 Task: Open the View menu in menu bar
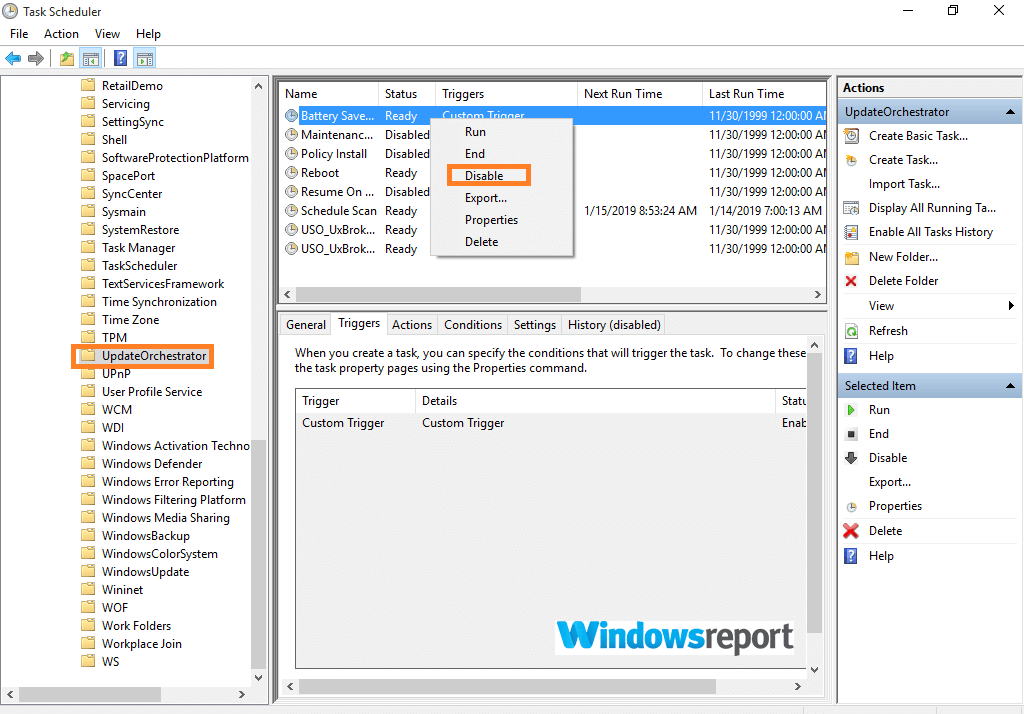pos(107,34)
